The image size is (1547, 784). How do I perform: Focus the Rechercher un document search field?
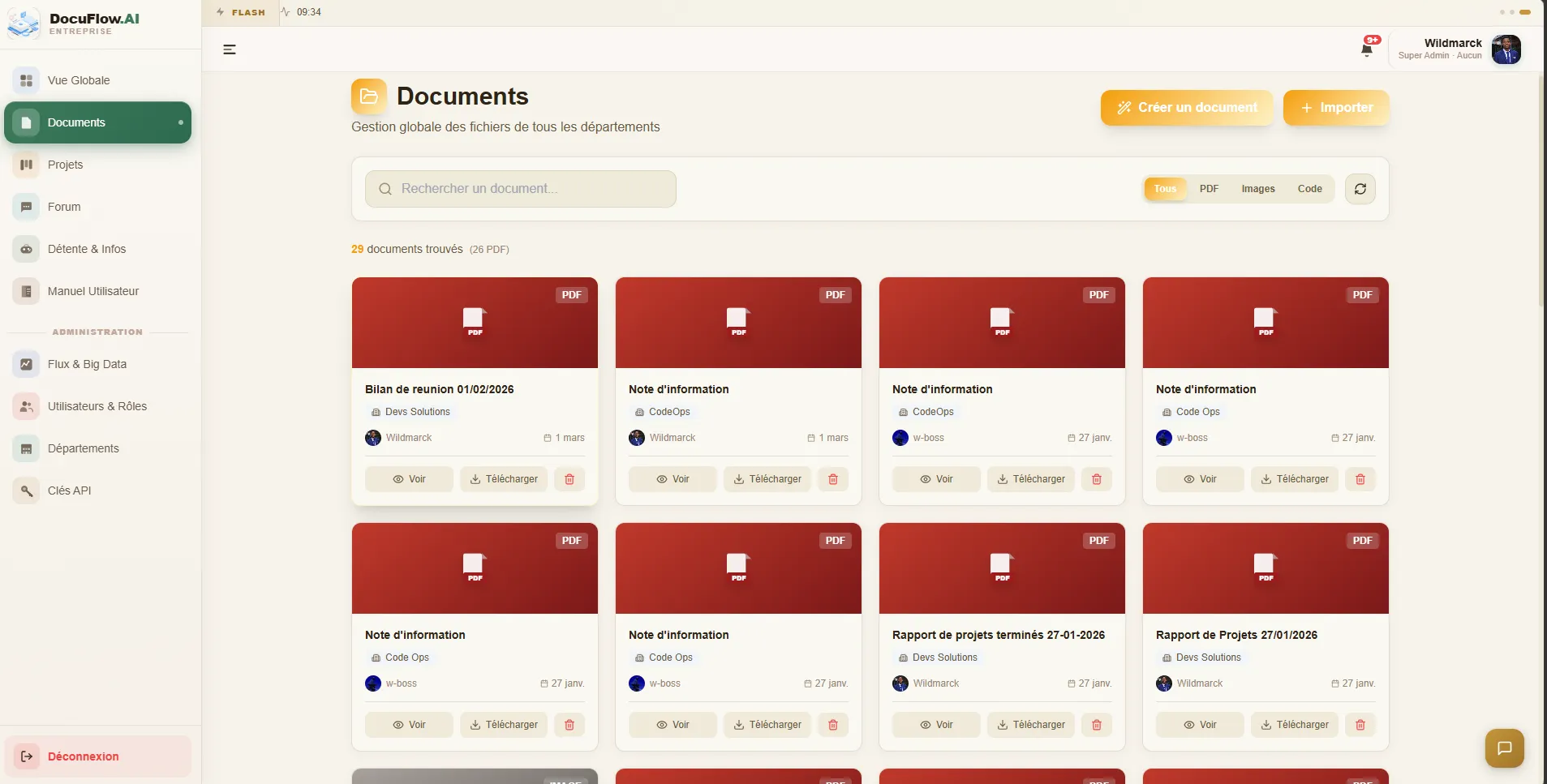[521, 189]
